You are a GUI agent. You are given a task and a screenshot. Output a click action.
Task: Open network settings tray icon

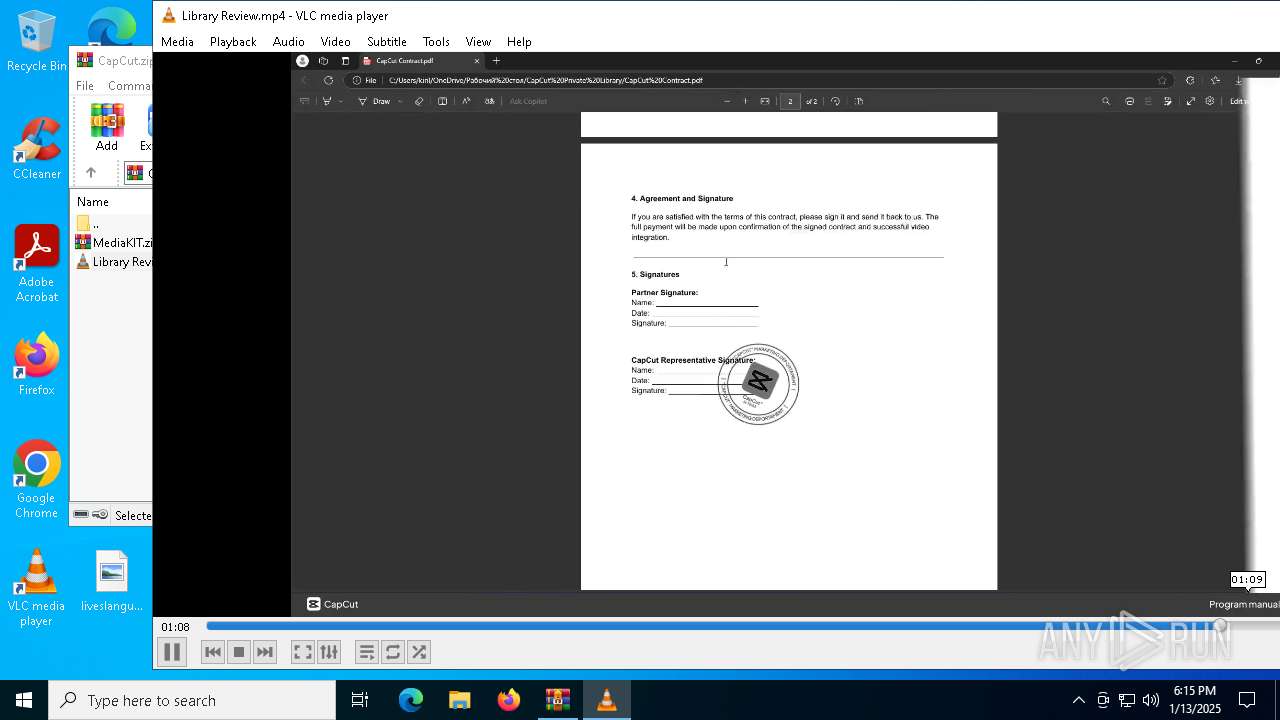point(1127,700)
